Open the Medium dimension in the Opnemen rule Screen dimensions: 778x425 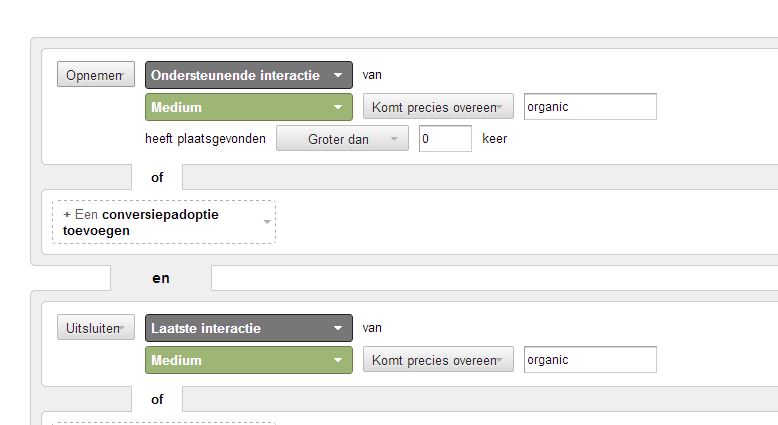point(249,107)
